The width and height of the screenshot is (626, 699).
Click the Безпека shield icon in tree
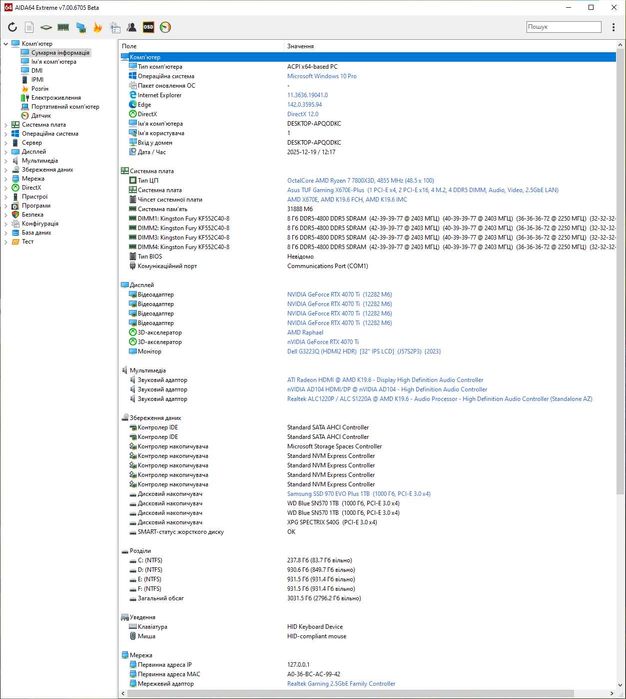coord(15,214)
